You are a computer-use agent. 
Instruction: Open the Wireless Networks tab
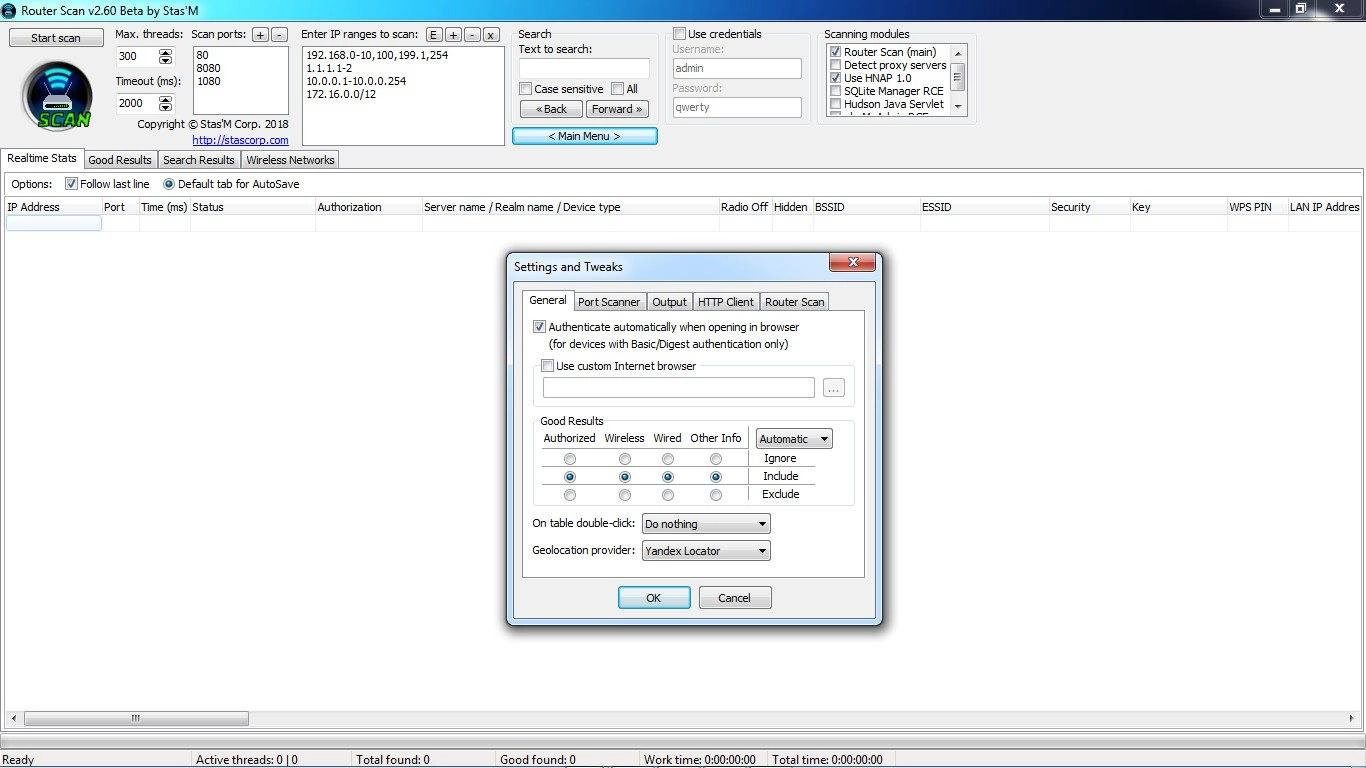tap(290, 160)
